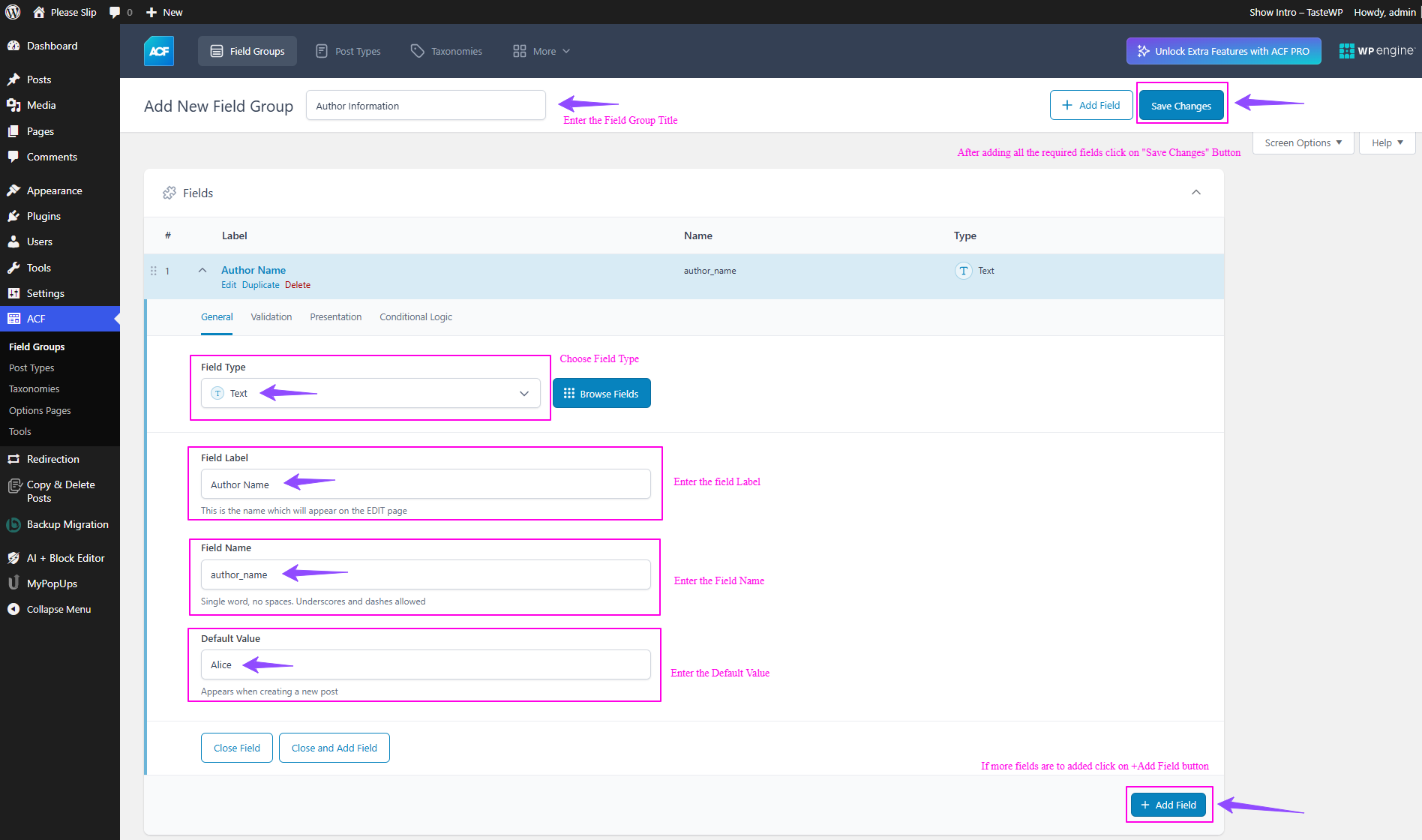Viewport: 1422px width, 840px height.
Task: Click the Field Name input box
Action: click(426, 574)
